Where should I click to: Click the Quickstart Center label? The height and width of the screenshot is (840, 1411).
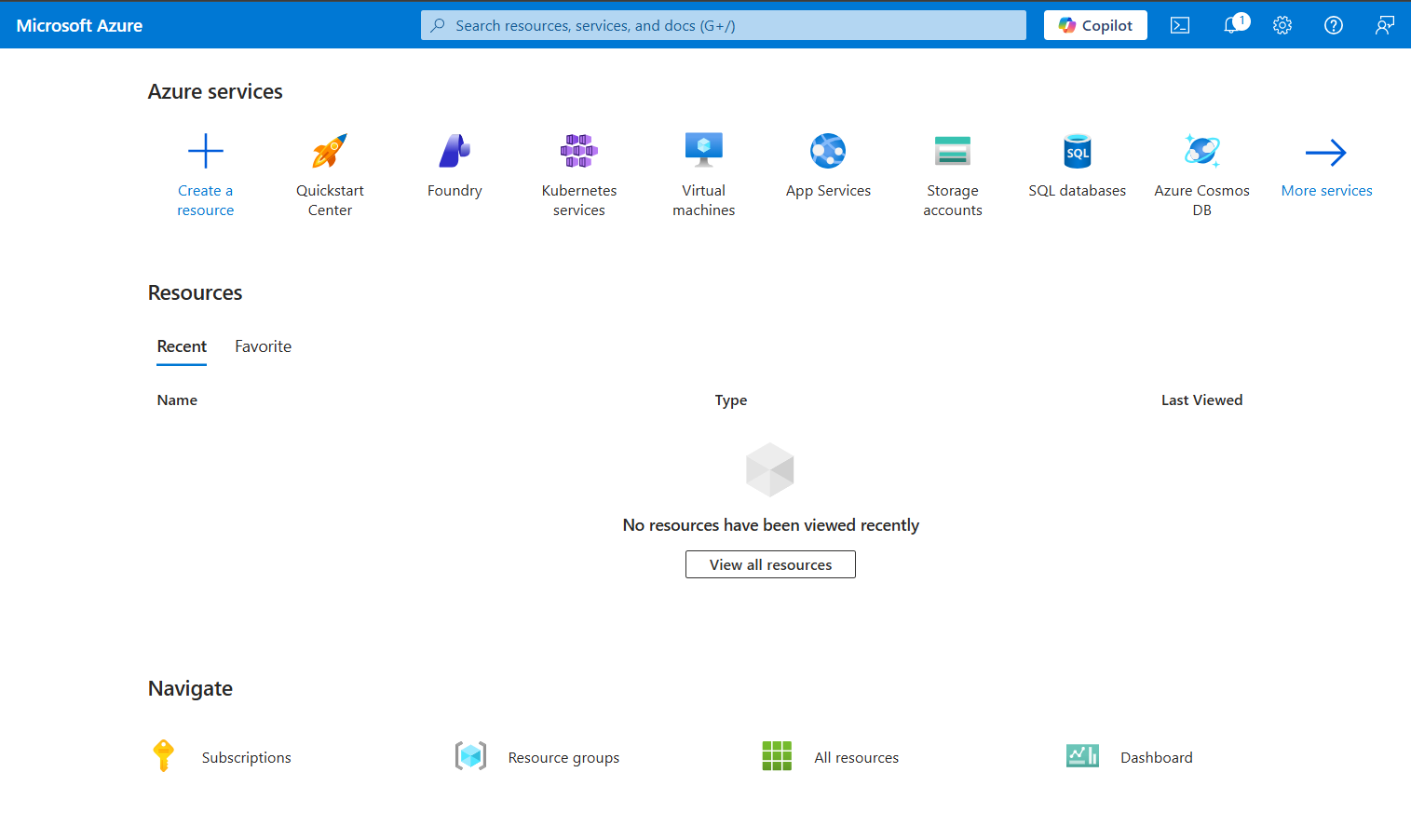[330, 200]
